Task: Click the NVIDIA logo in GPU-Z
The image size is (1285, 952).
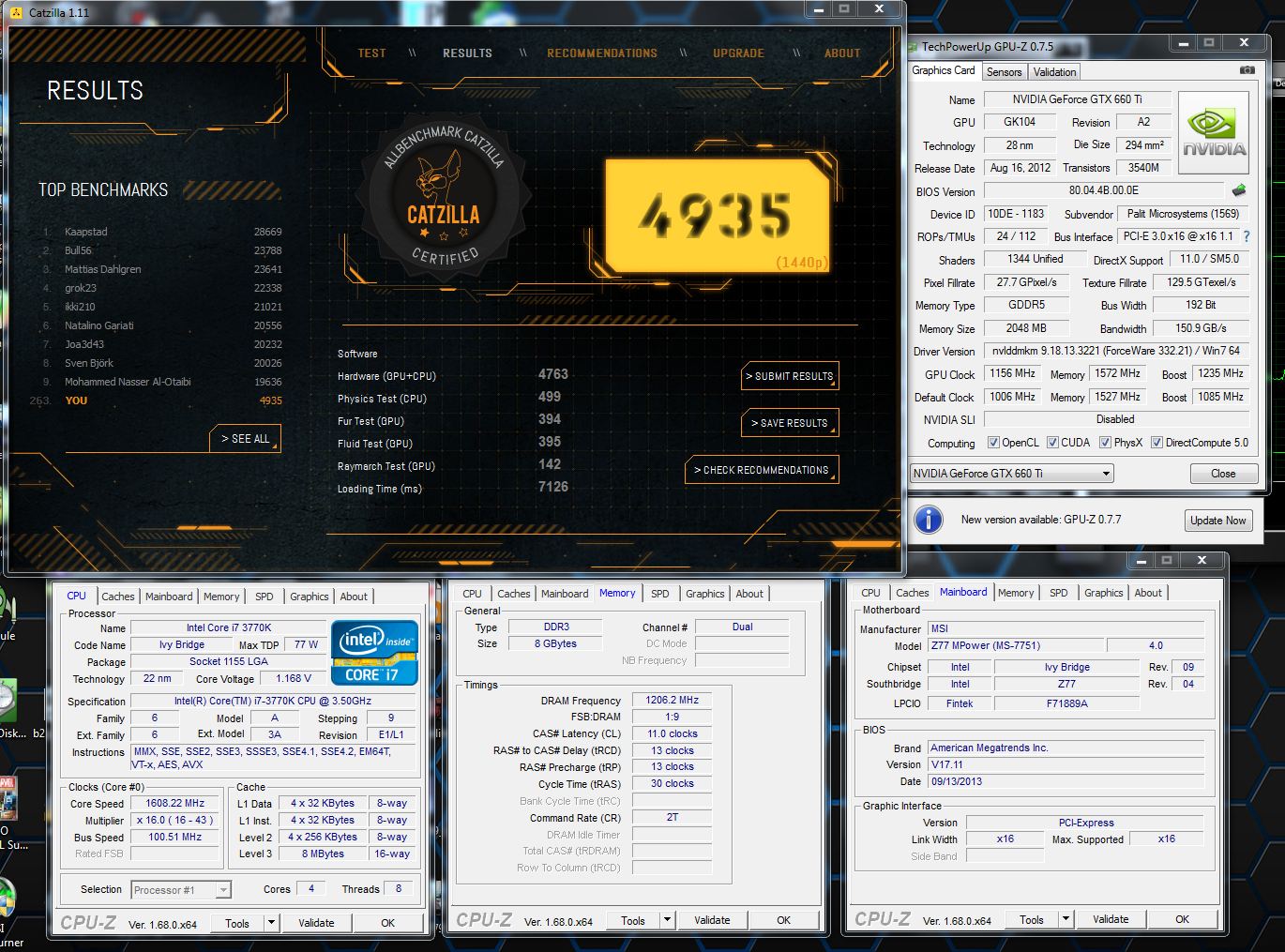Action: [x=1214, y=133]
